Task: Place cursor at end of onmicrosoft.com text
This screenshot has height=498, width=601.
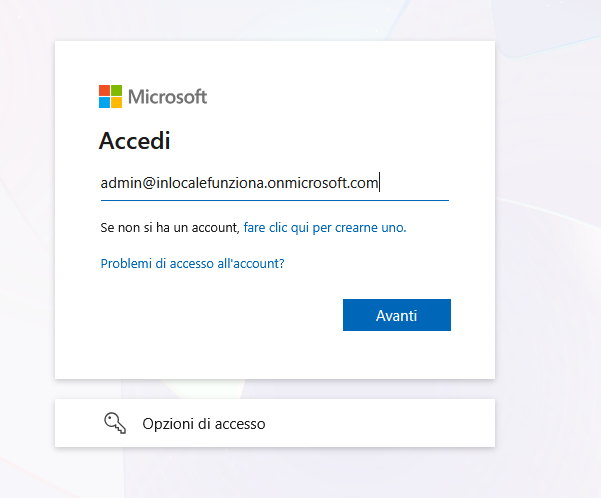Action: pos(379,183)
